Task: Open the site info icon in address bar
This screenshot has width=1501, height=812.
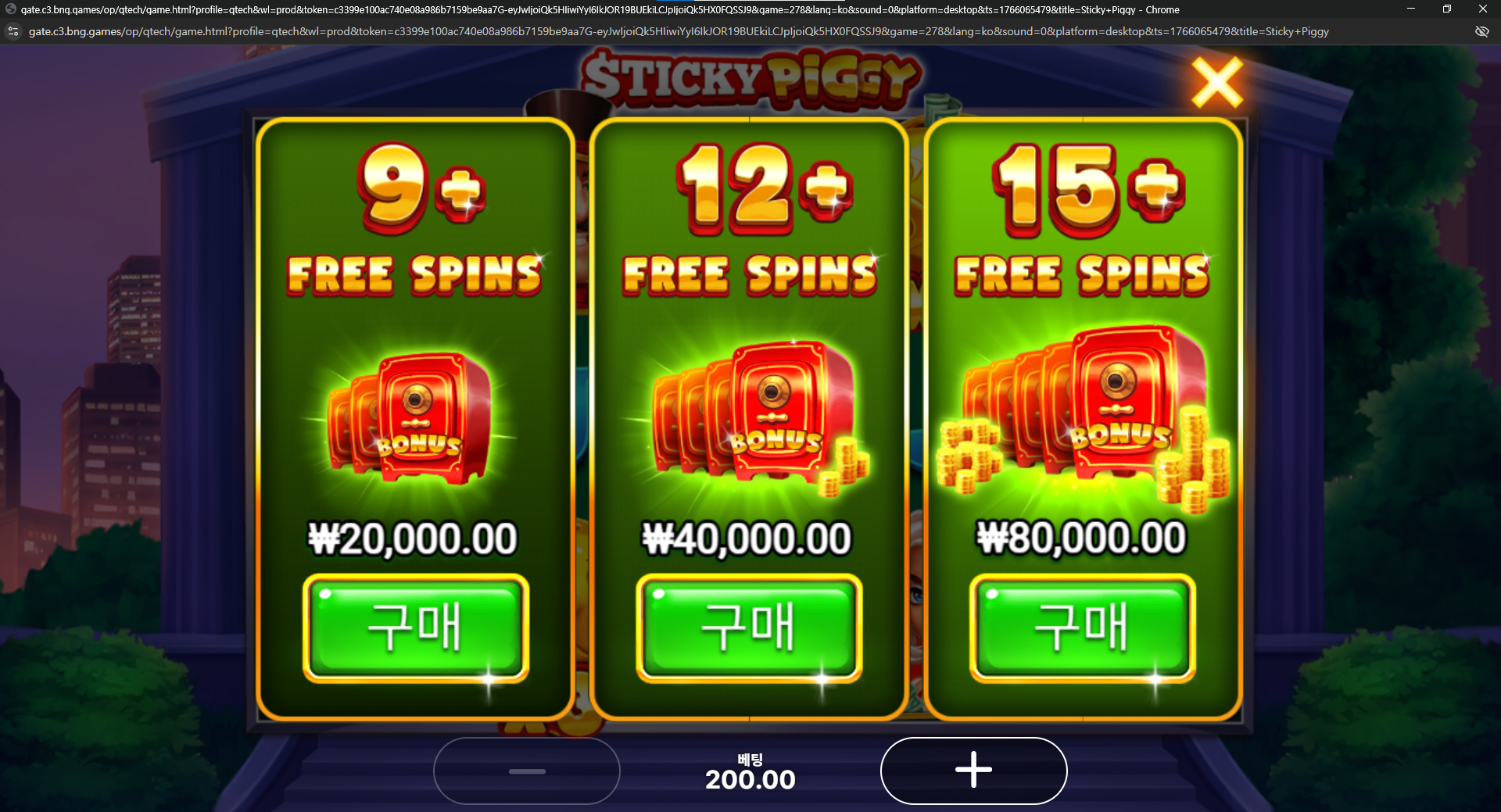Action: click(13, 31)
